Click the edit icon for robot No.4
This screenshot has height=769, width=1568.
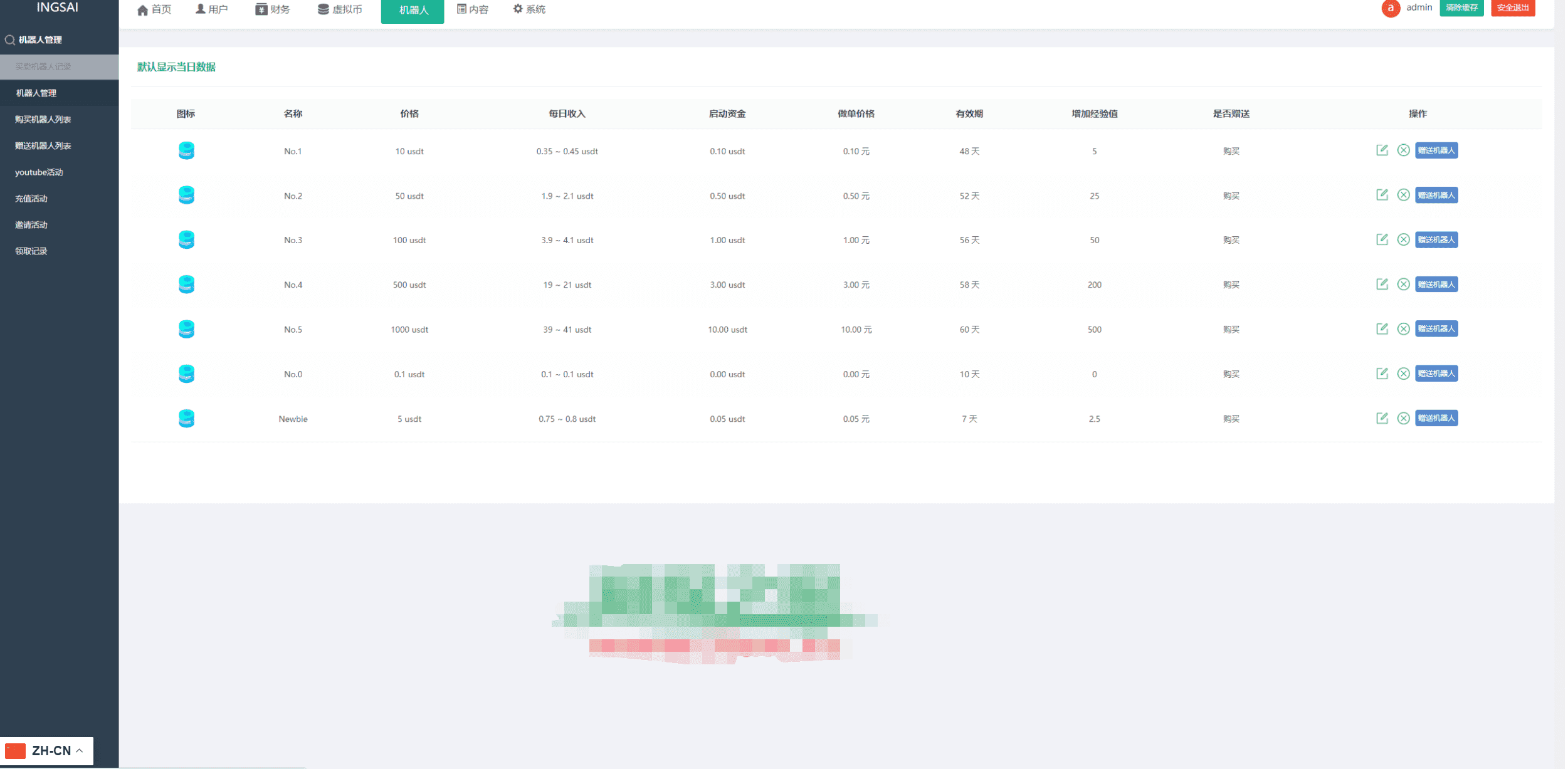tap(1384, 285)
